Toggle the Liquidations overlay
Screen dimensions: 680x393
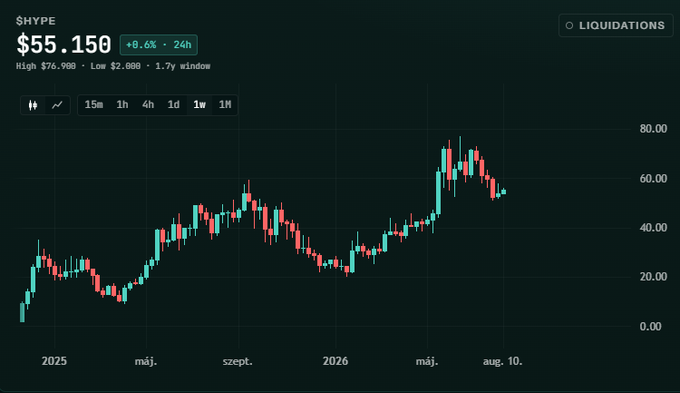click(616, 26)
